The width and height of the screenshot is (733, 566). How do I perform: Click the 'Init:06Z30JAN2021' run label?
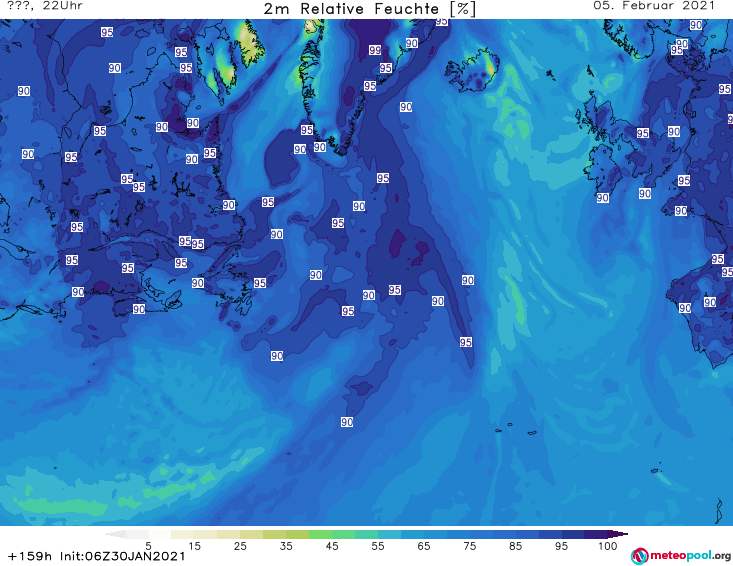click(122, 556)
